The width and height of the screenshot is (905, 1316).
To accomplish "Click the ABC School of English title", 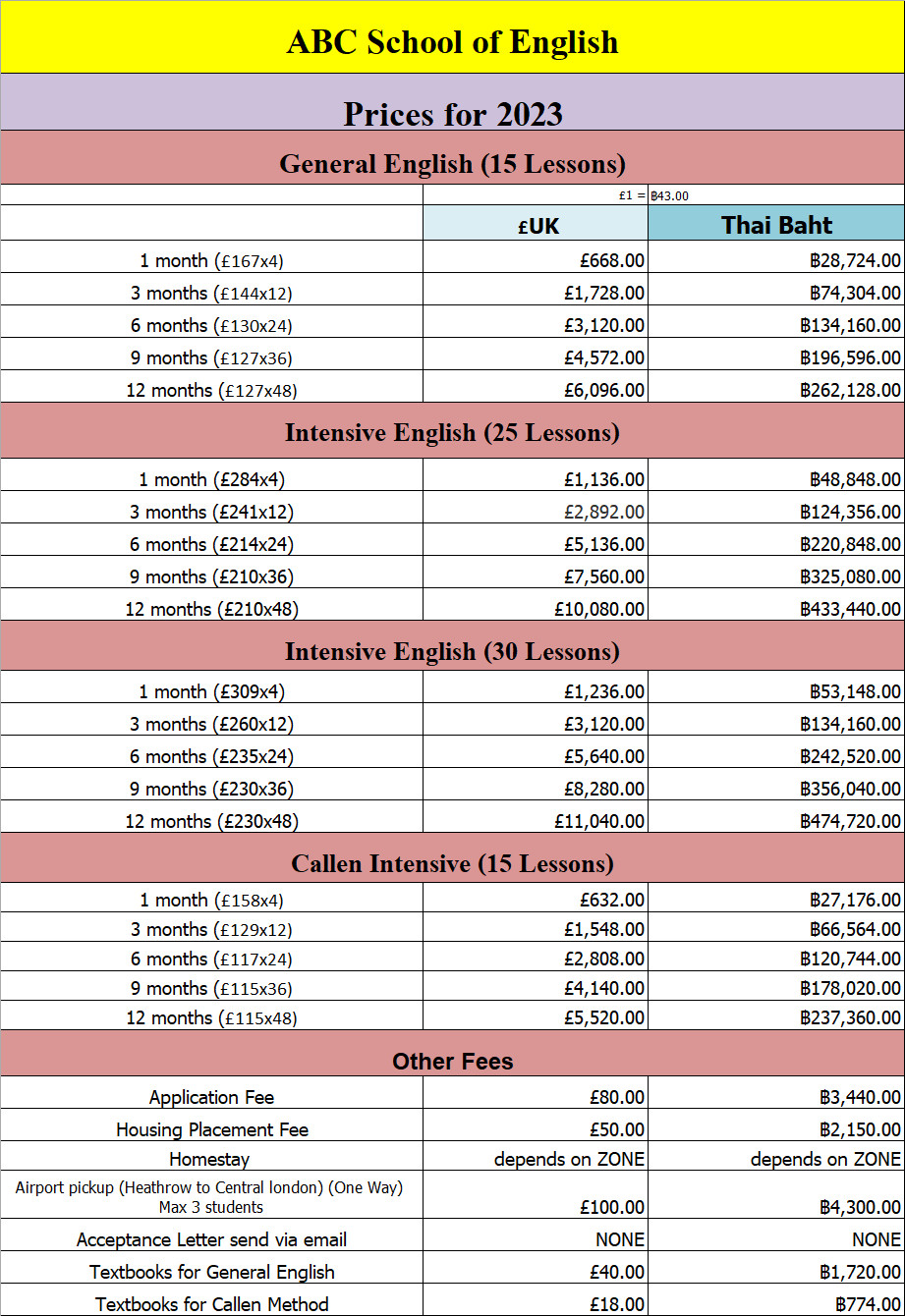I will (452, 41).
